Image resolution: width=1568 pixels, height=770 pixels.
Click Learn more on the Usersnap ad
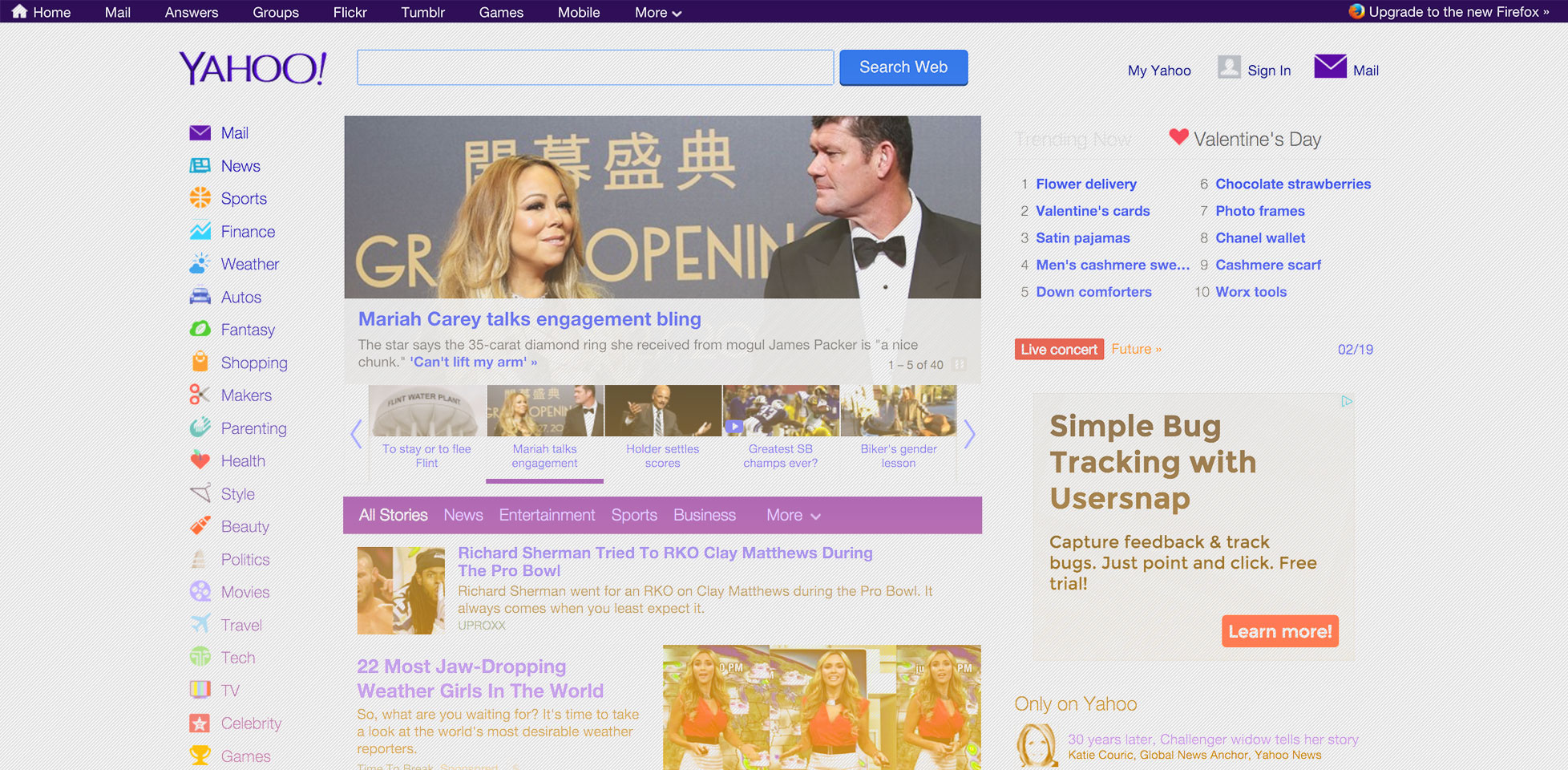1279,631
